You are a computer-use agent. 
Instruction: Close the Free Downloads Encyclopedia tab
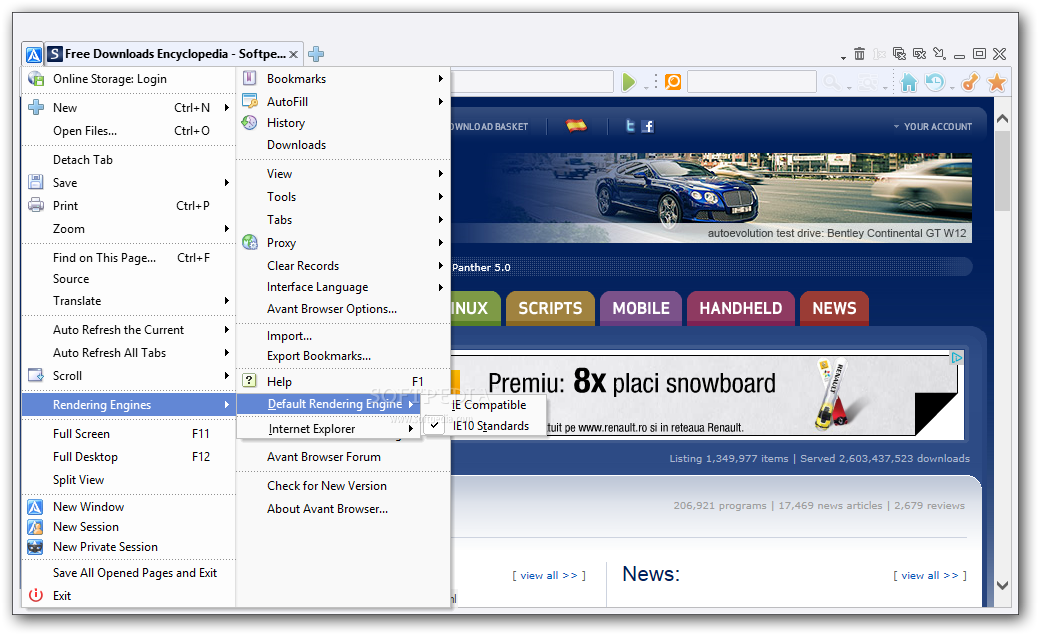(294, 54)
